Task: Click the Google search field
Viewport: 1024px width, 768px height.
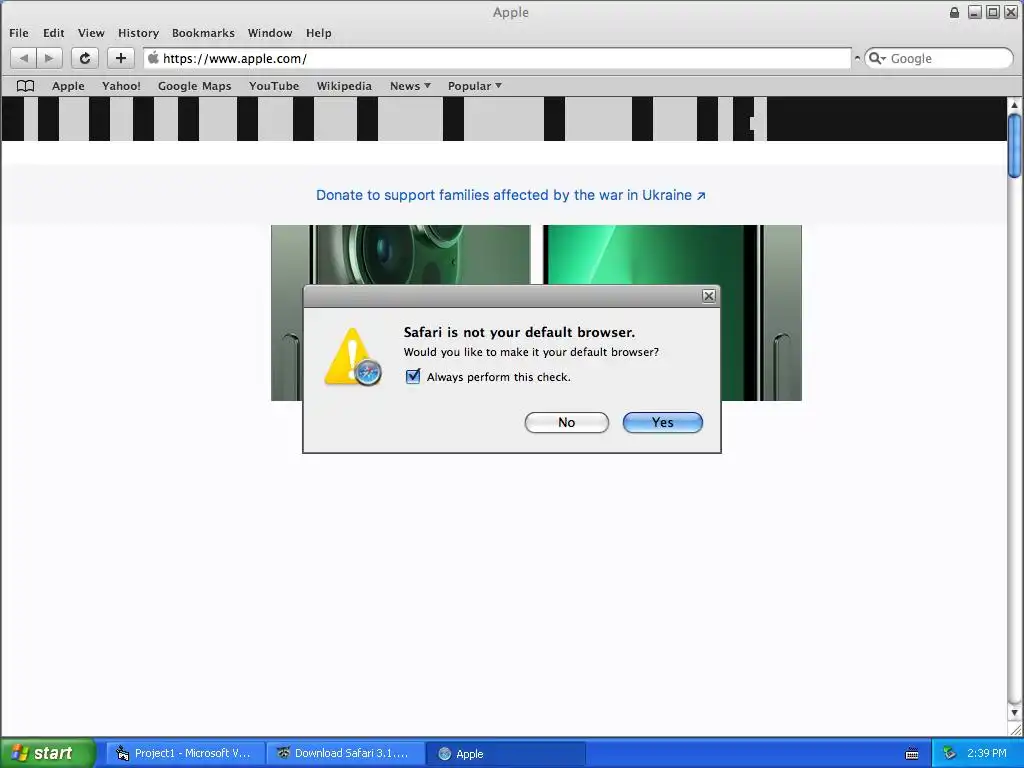Action: (938, 58)
